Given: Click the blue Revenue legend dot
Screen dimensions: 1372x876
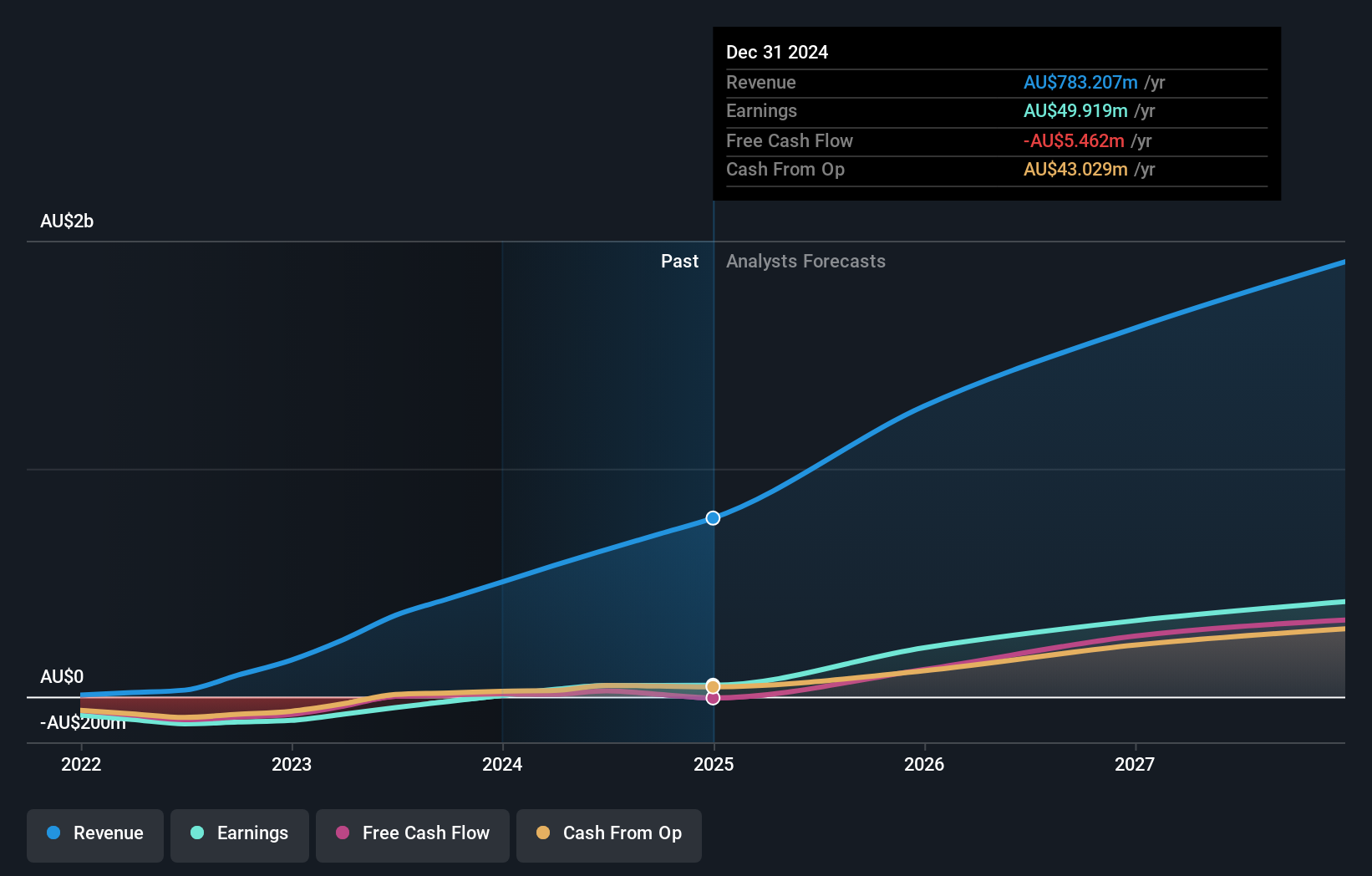Looking at the screenshot, I should tap(53, 833).
